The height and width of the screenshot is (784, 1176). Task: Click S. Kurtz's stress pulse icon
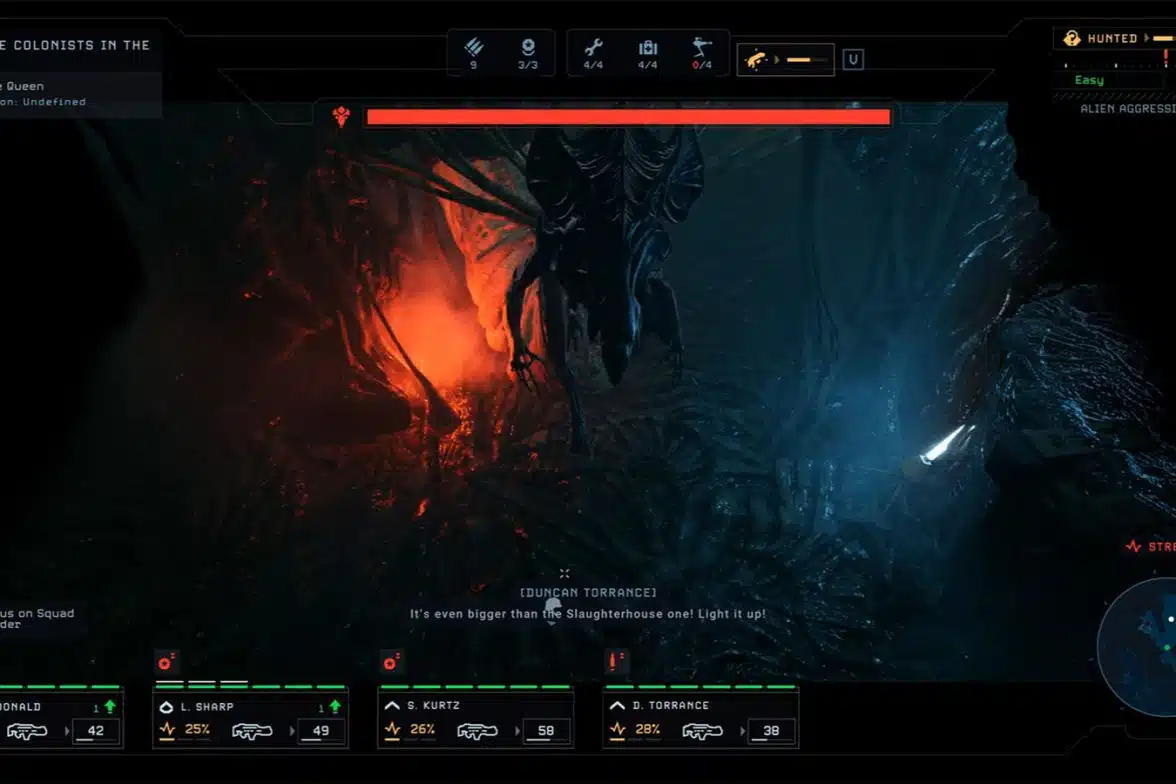[392, 729]
